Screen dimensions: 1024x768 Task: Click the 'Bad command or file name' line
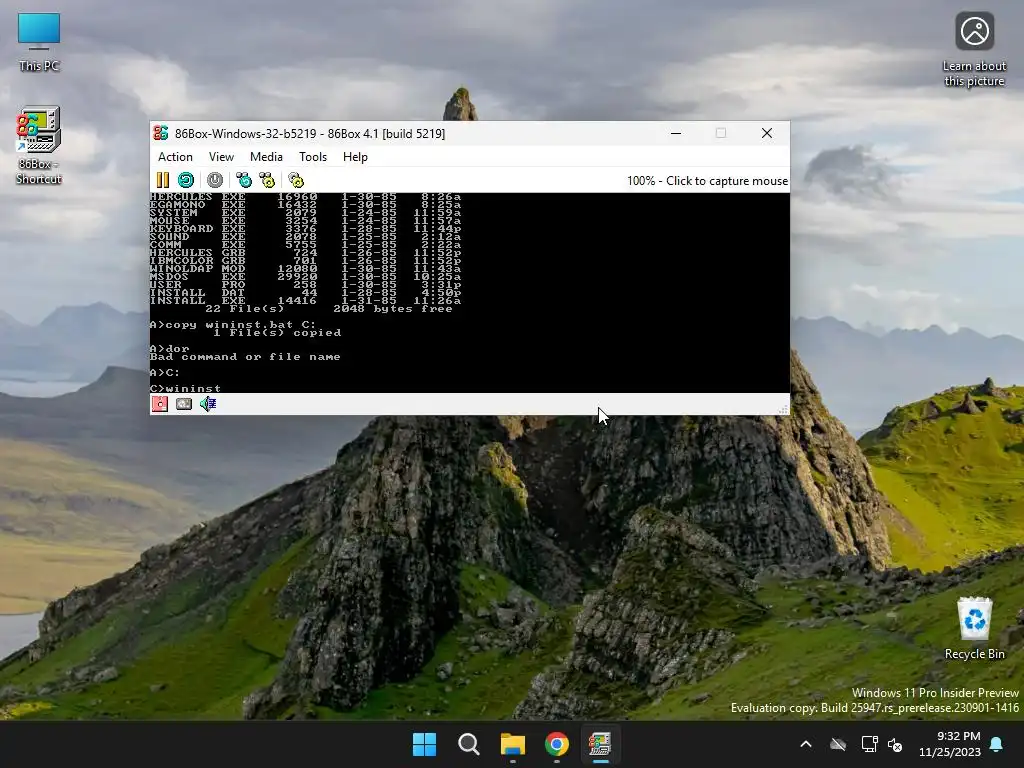pos(245,357)
